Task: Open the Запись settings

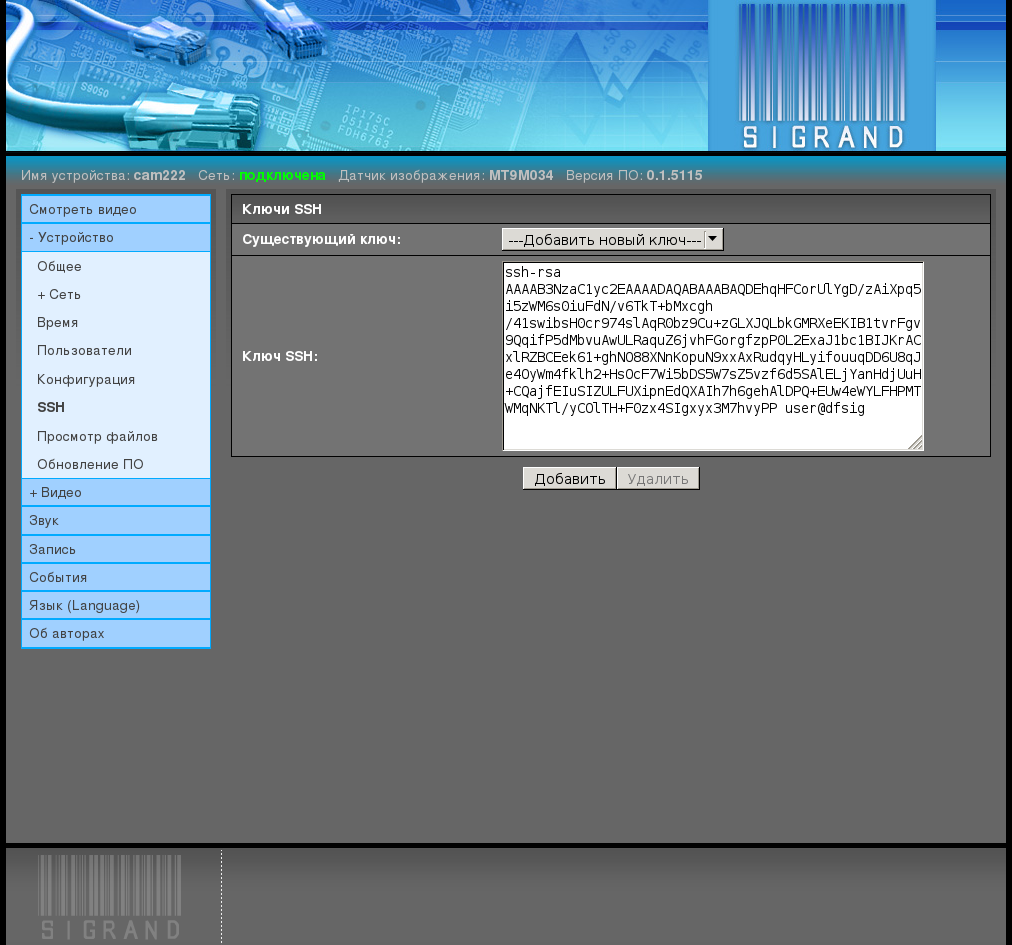Action: (116, 549)
